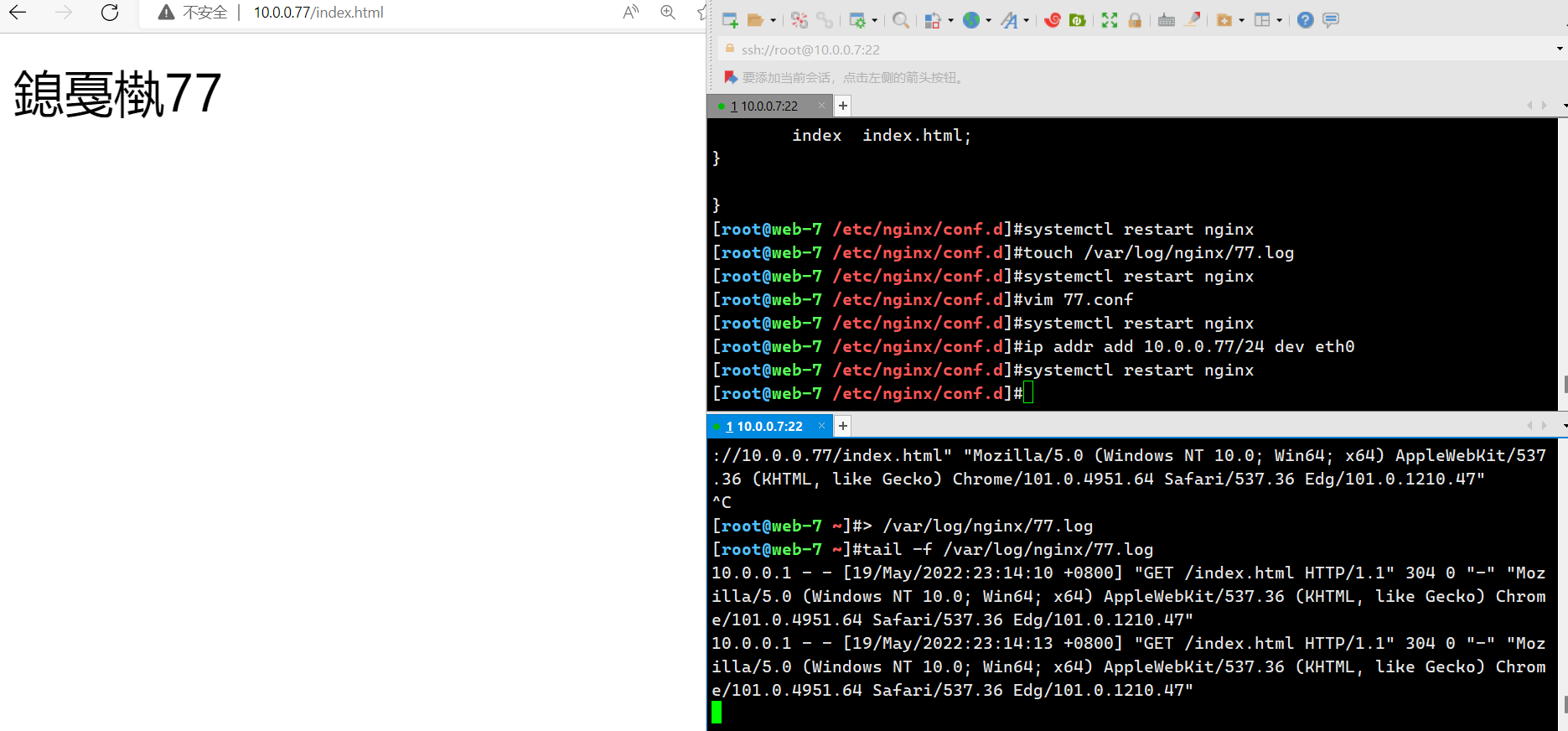Create a new session in Xshell

[730, 20]
